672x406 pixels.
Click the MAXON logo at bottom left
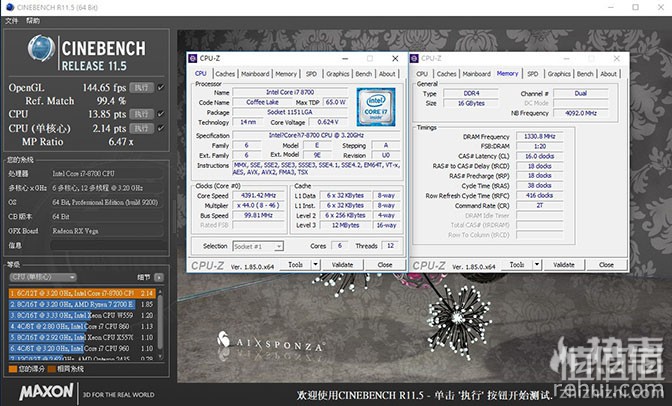point(46,391)
